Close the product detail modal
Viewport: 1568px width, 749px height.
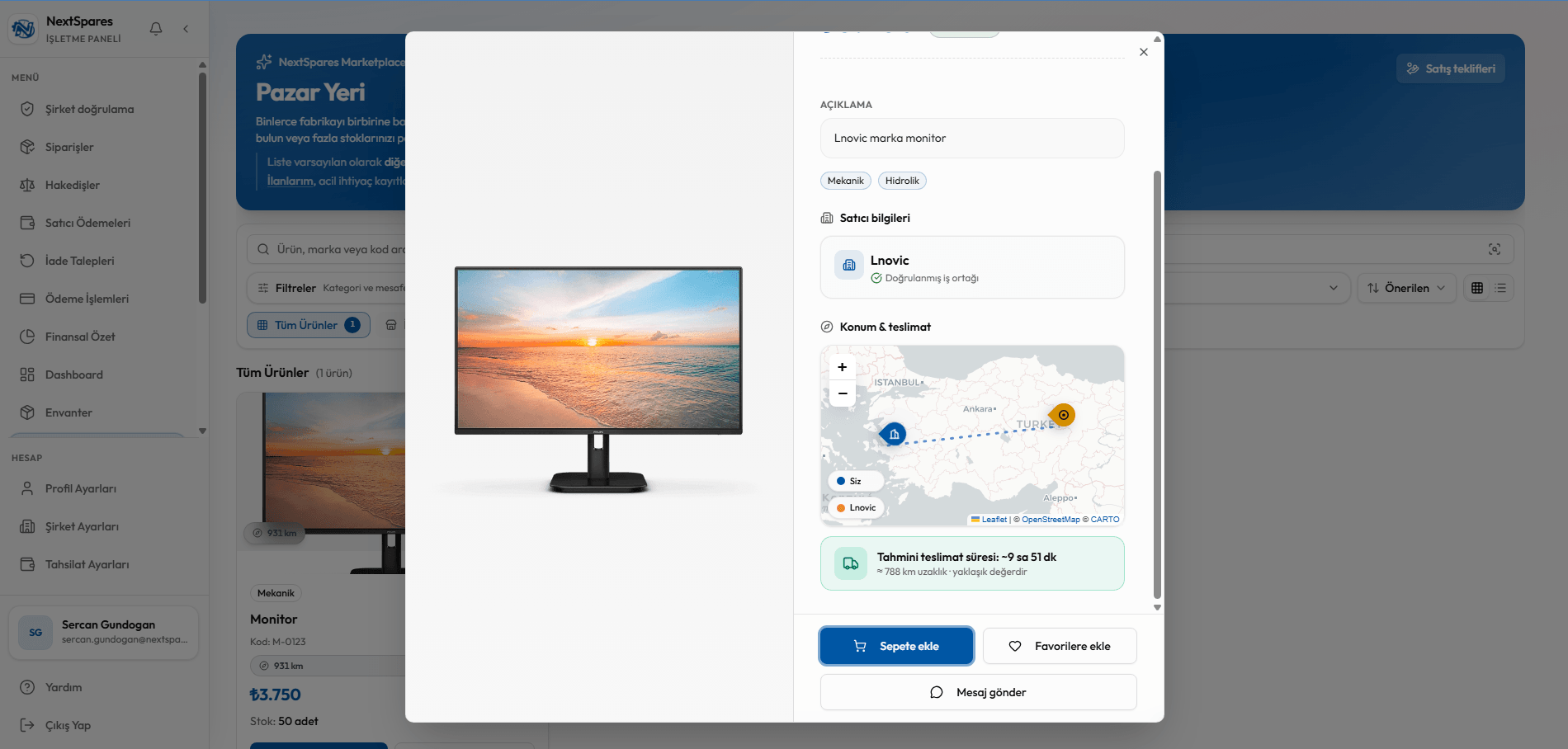[x=1143, y=52]
